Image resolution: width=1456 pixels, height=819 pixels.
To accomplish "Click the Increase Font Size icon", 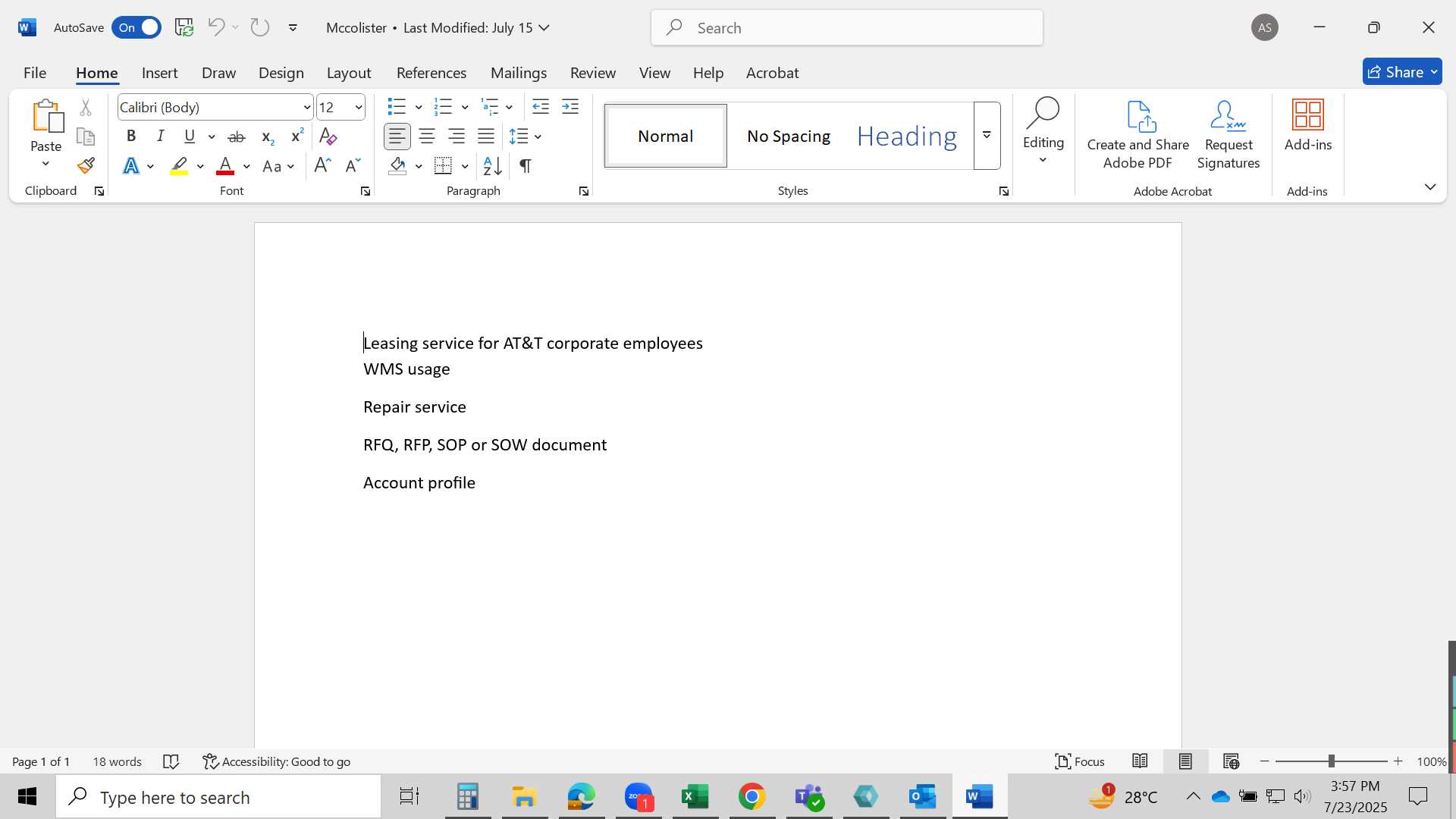I will (x=322, y=165).
